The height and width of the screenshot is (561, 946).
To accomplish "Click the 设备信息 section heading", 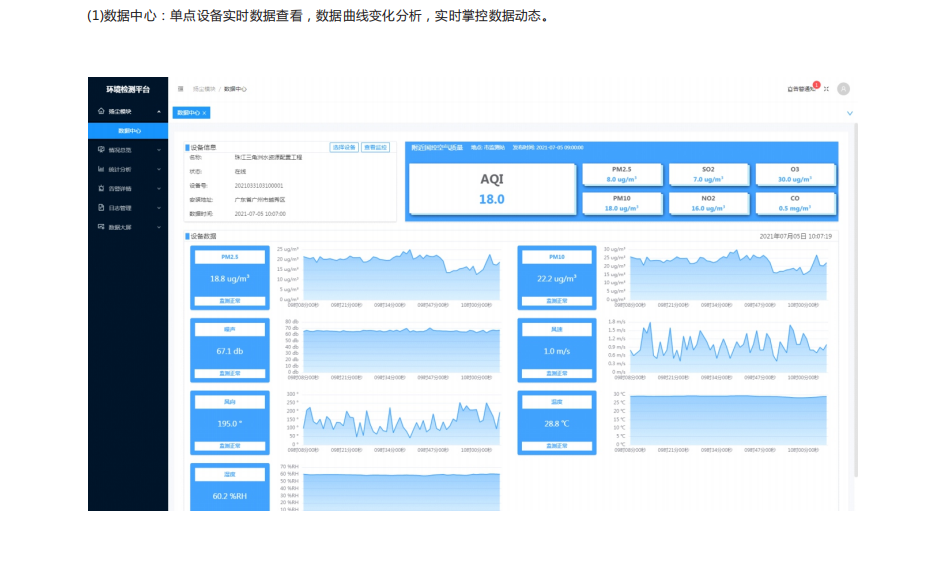I will pos(203,147).
